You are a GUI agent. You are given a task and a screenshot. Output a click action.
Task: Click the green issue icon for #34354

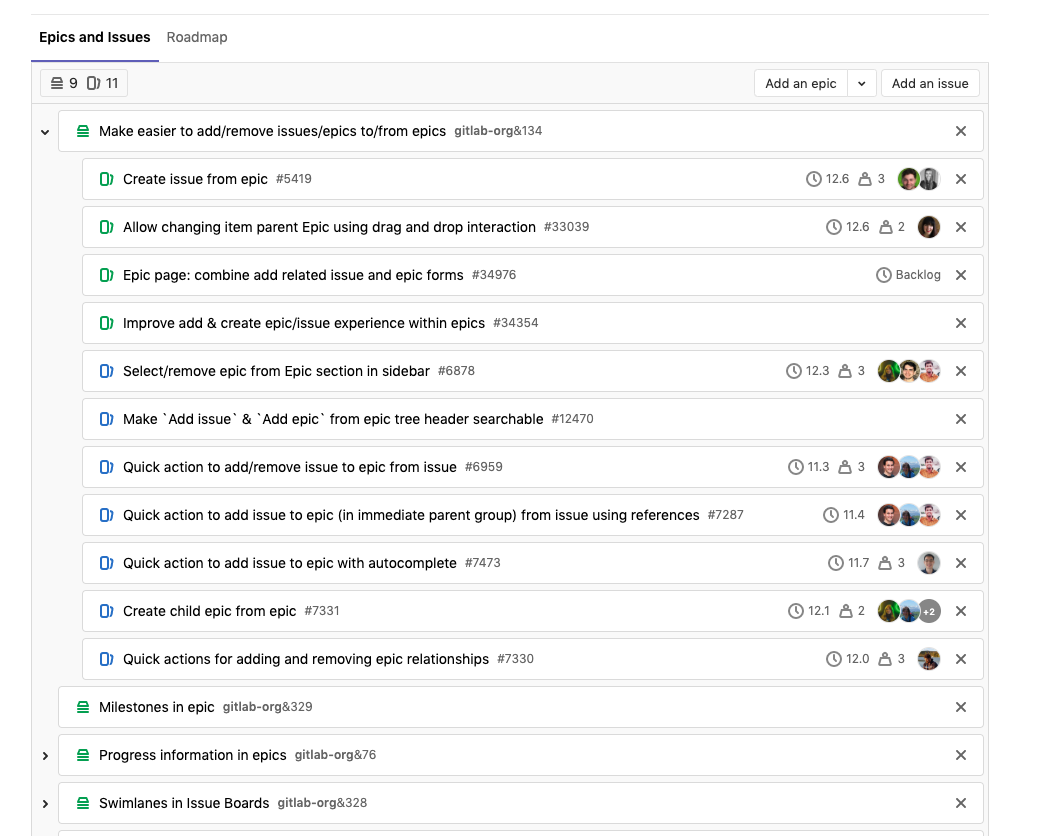(106, 323)
